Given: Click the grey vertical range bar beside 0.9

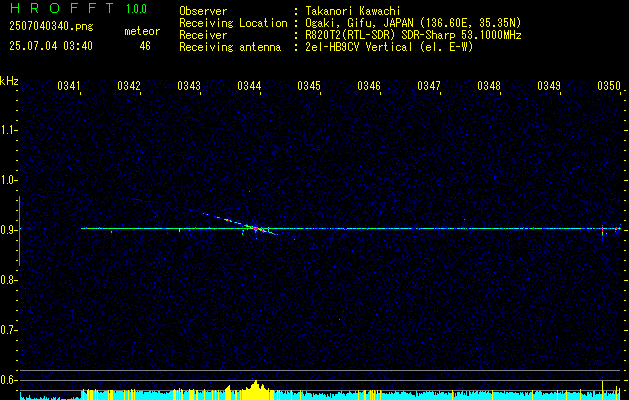Looking at the screenshot, I should coord(19,231).
